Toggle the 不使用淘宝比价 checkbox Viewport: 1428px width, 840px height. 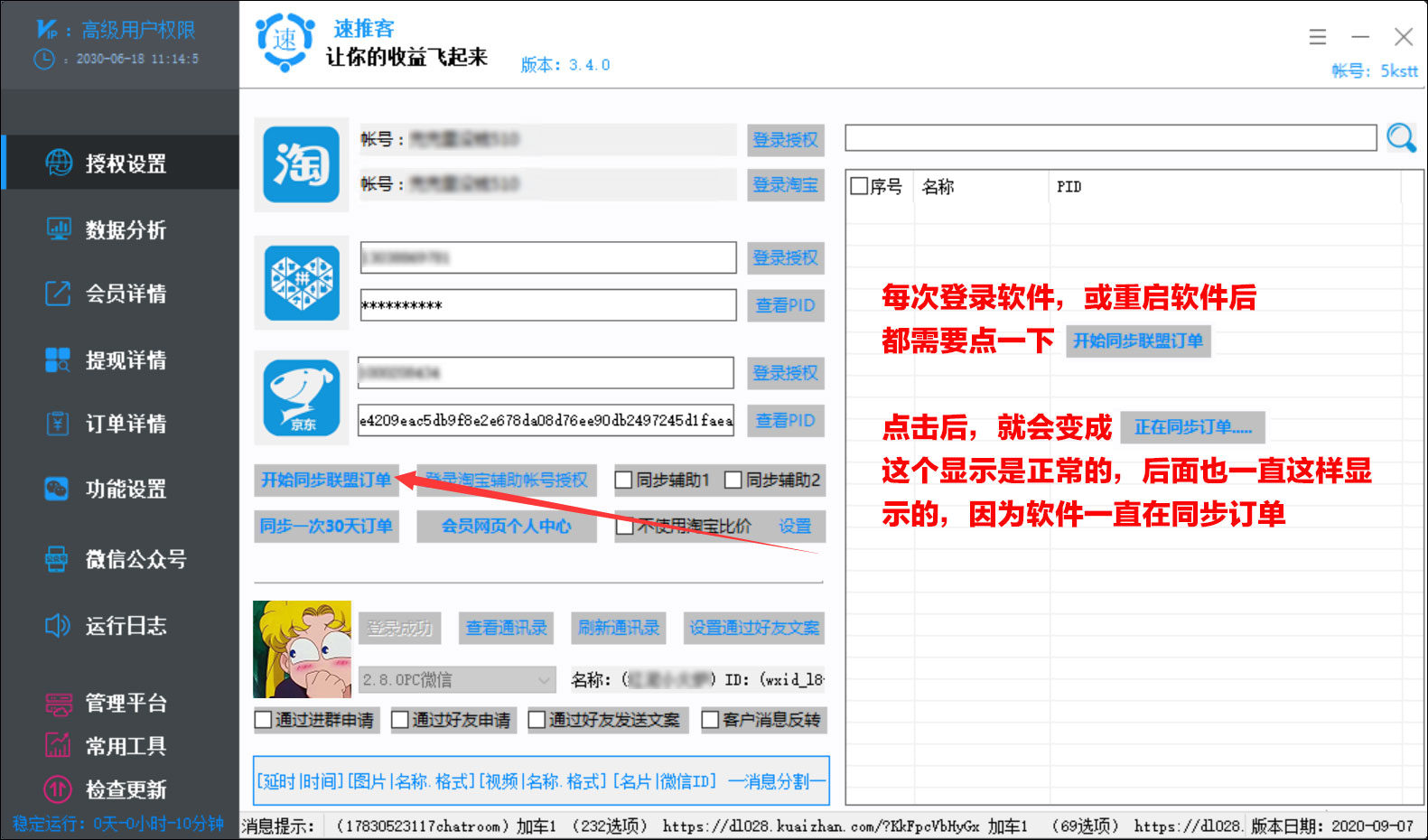click(x=624, y=526)
